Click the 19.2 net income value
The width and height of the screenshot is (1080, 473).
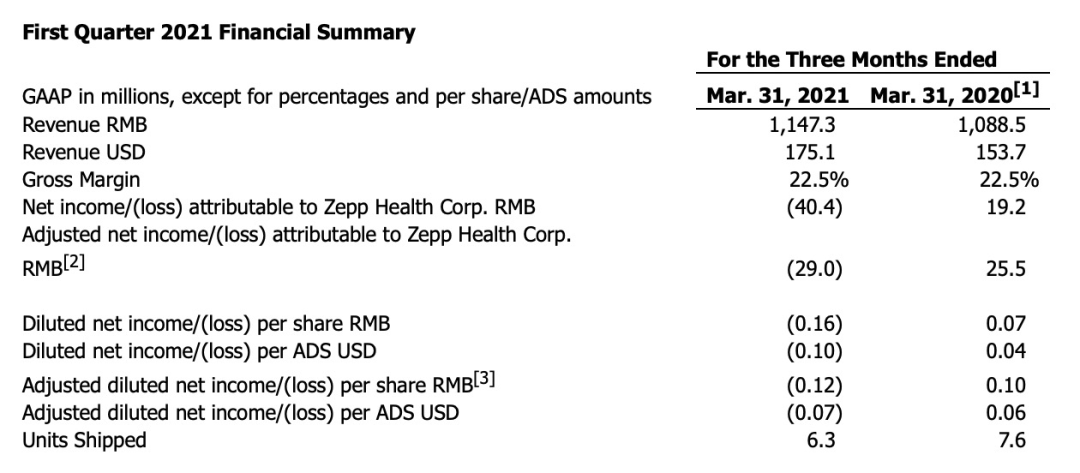tap(1017, 206)
